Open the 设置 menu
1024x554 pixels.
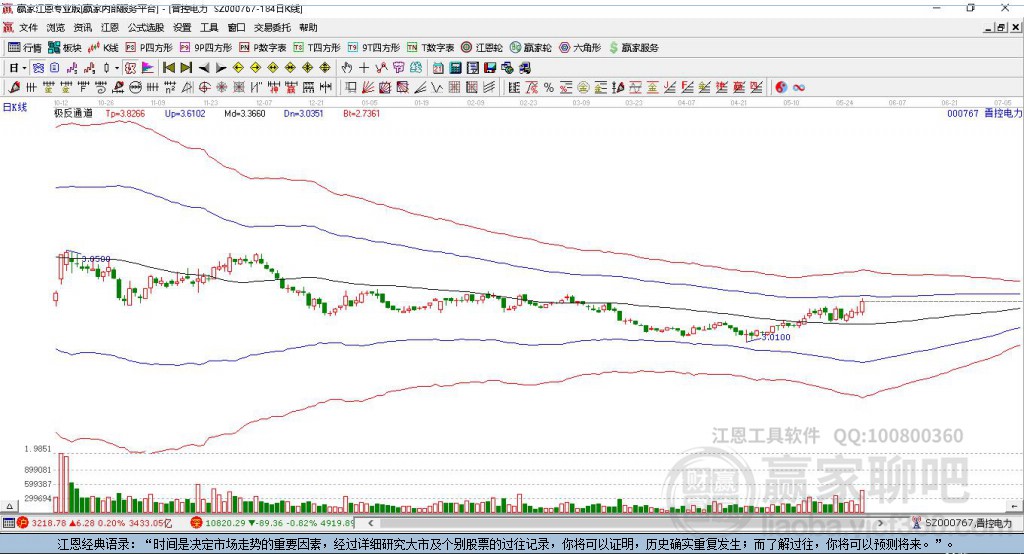pos(182,27)
